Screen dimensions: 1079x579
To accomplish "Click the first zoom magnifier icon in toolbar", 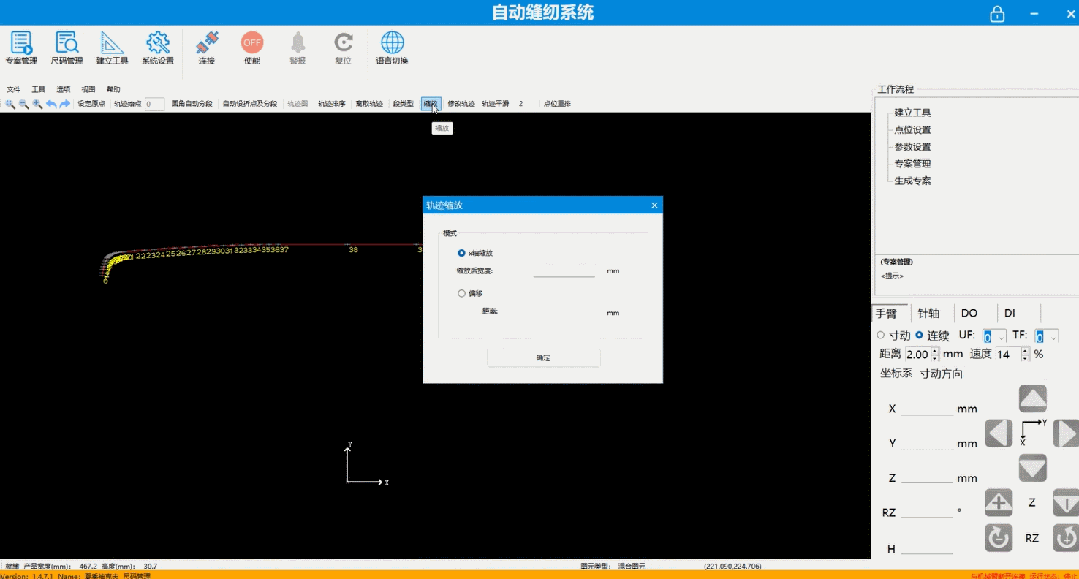I will pos(10,104).
